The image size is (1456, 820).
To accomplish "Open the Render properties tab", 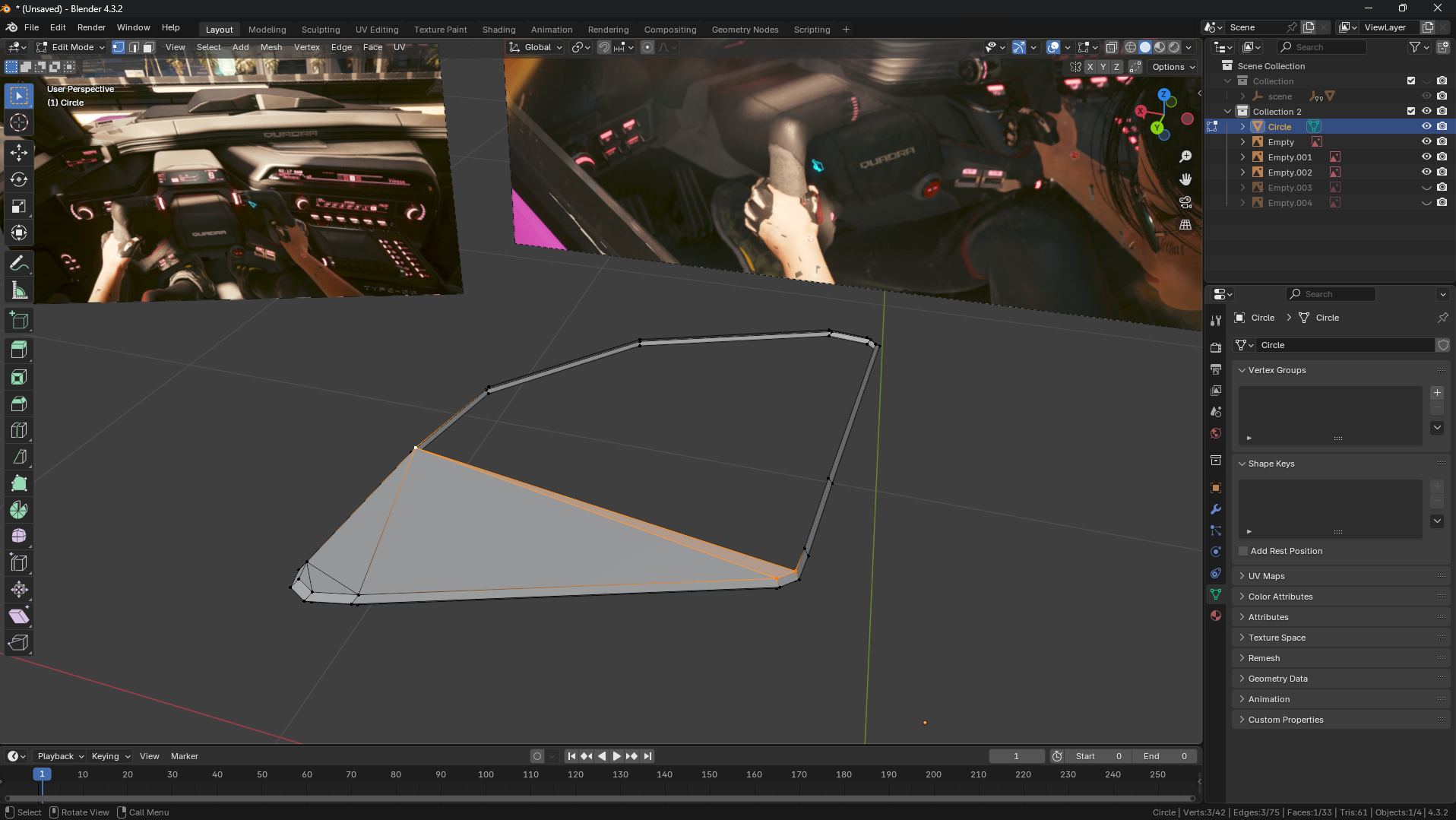I will (1216, 347).
